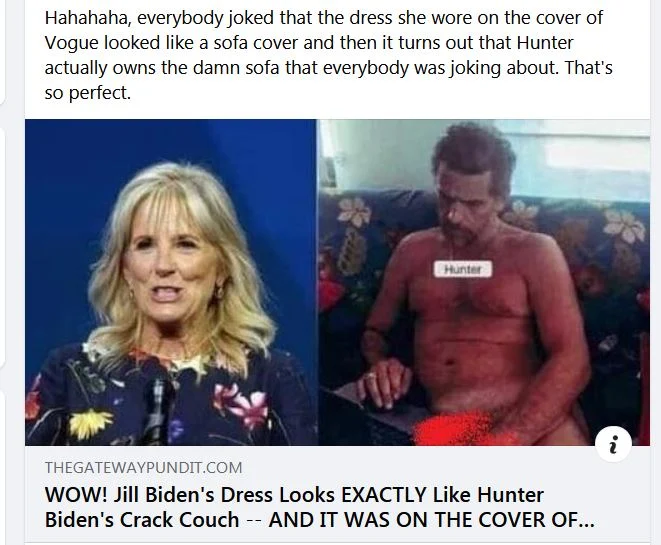The height and width of the screenshot is (545, 661).
Task: Open the "WOW! Jill Biden's Dress" headline link
Action: point(319,507)
